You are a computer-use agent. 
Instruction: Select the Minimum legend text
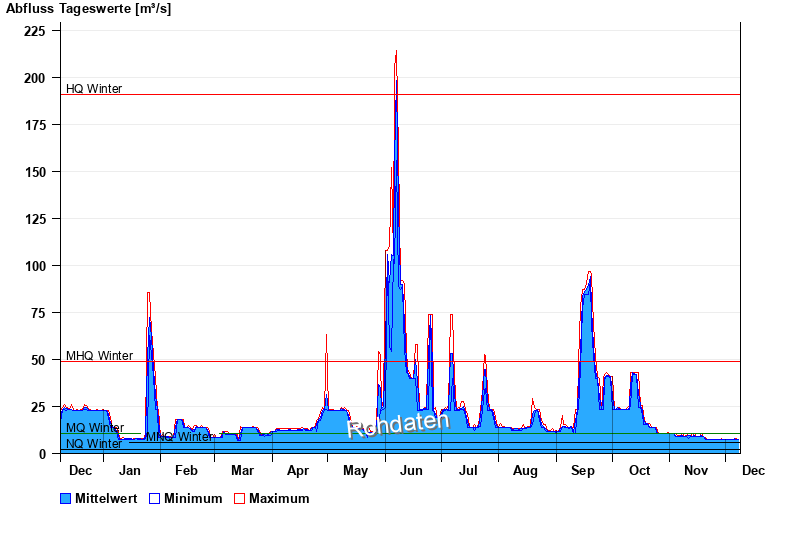pyautogui.click(x=193, y=499)
